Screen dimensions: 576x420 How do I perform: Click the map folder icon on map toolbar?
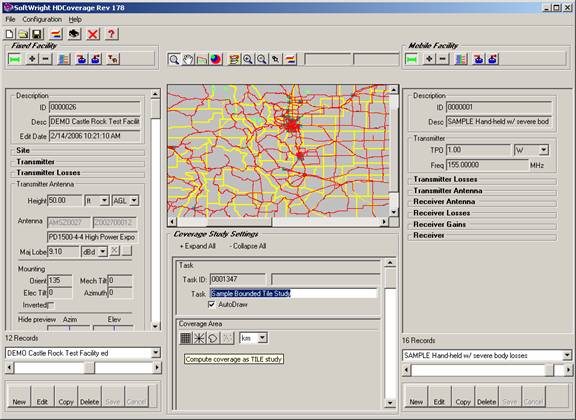(x=201, y=59)
